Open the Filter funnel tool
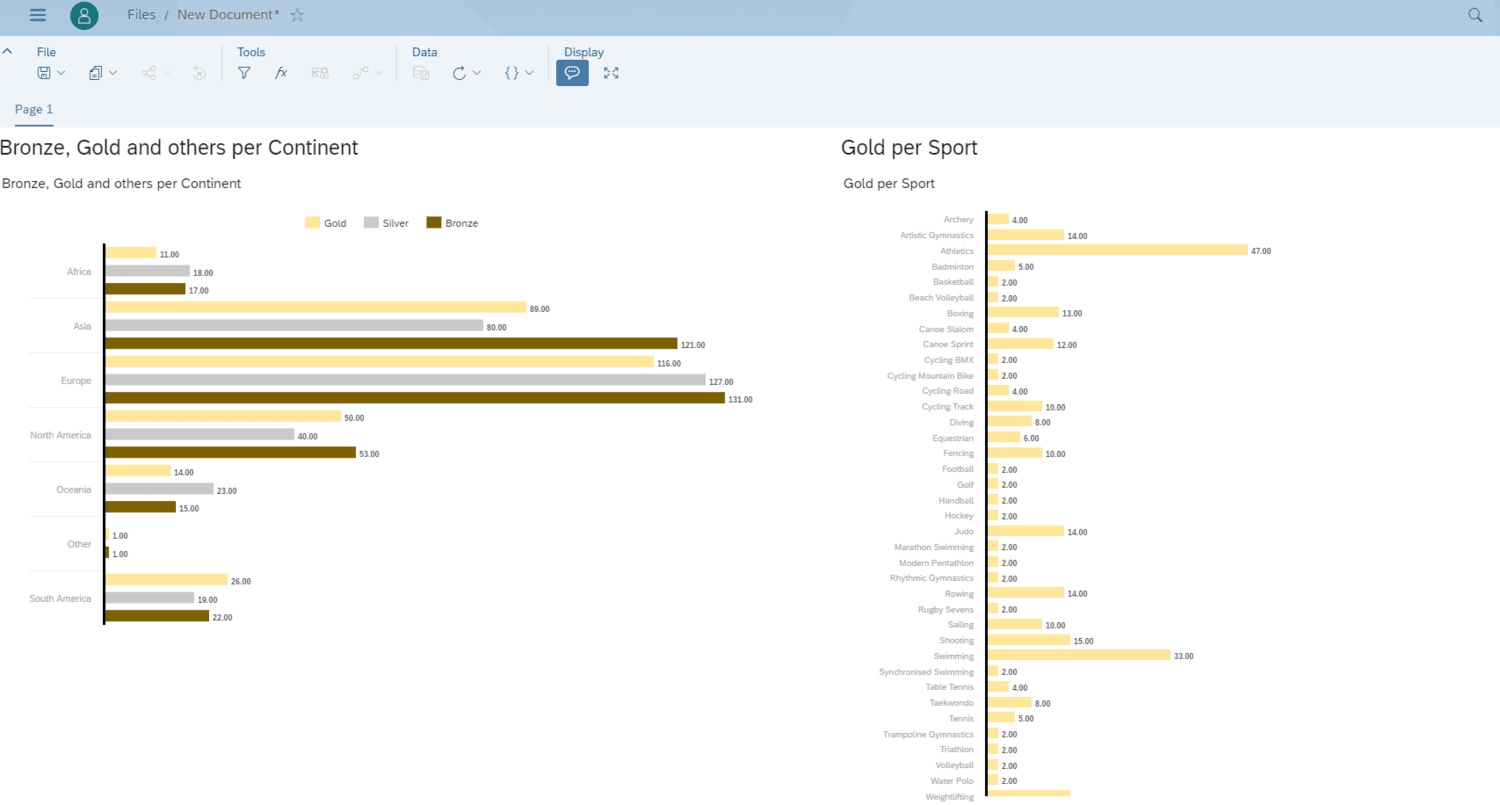The height and width of the screenshot is (805, 1500). click(x=244, y=73)
